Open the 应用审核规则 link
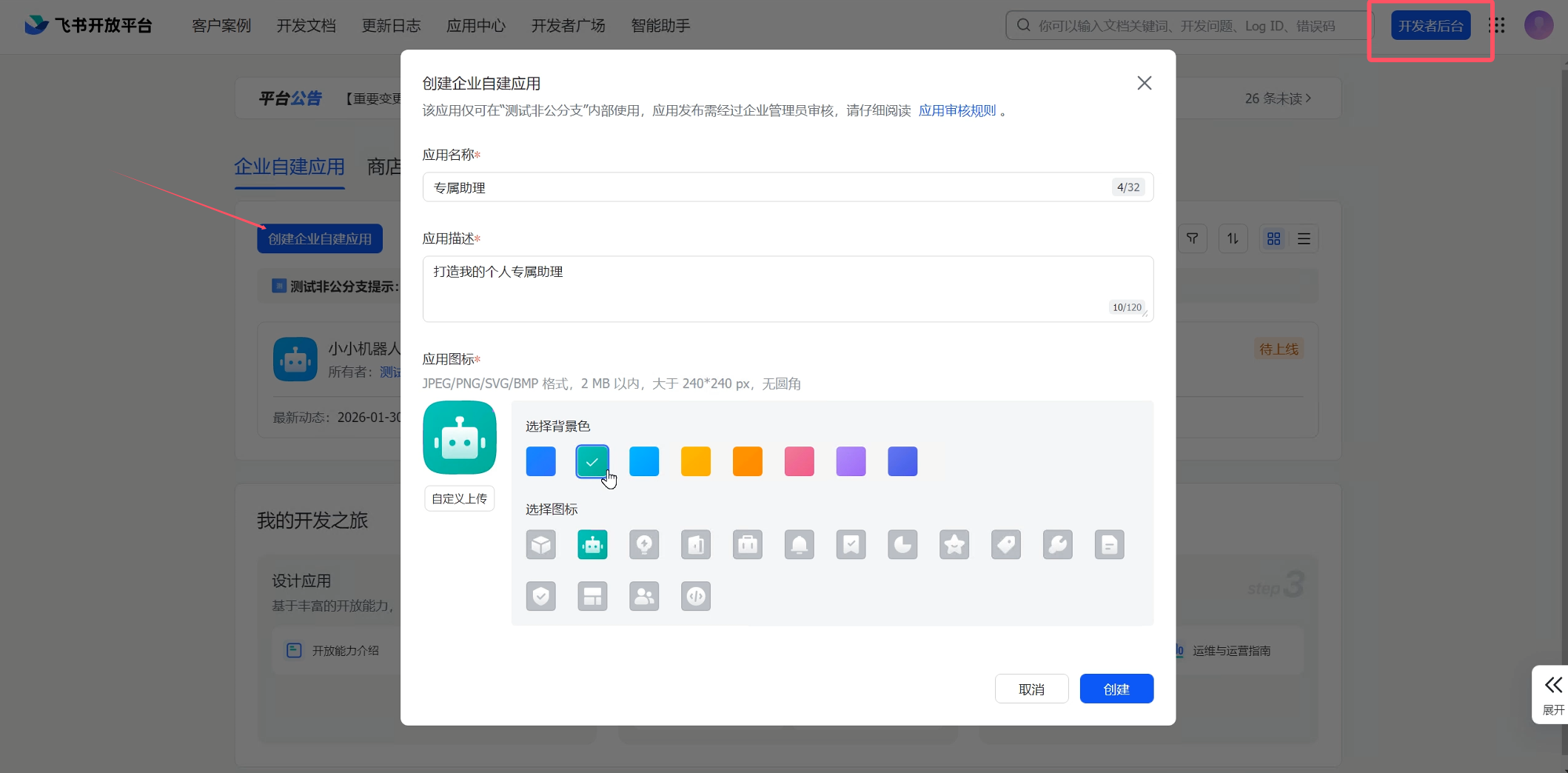 pos(956,110)
